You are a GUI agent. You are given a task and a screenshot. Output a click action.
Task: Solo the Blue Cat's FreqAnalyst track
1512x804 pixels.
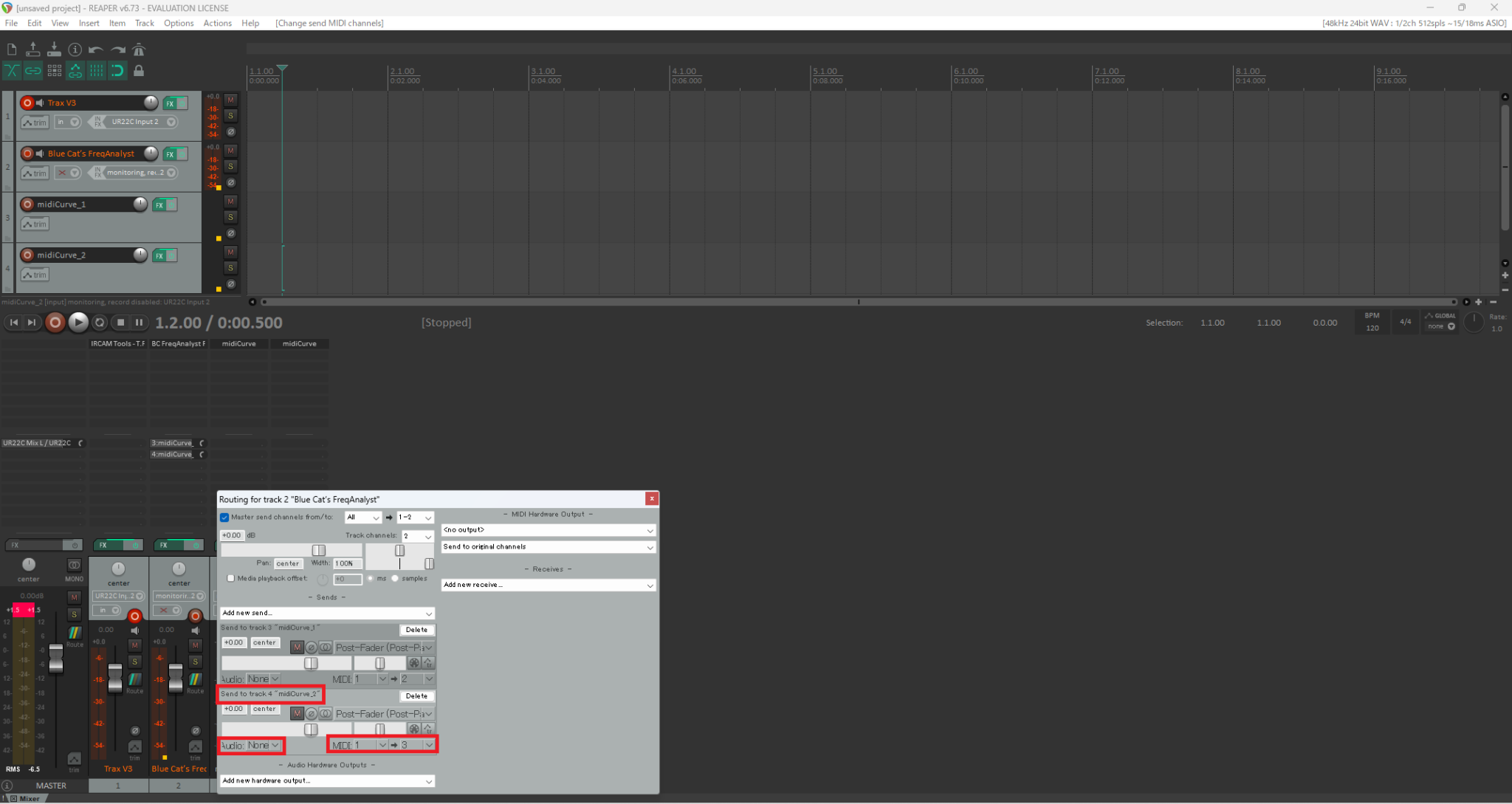pos(230,166)
